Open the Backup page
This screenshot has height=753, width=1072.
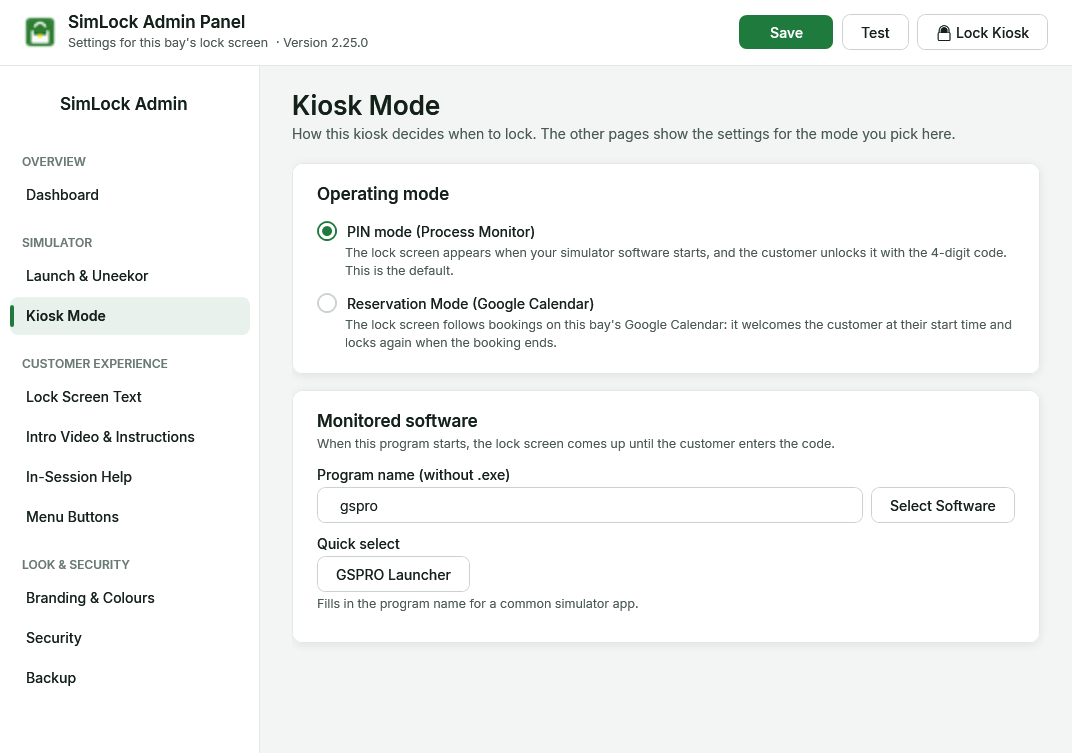coord(130,678)
